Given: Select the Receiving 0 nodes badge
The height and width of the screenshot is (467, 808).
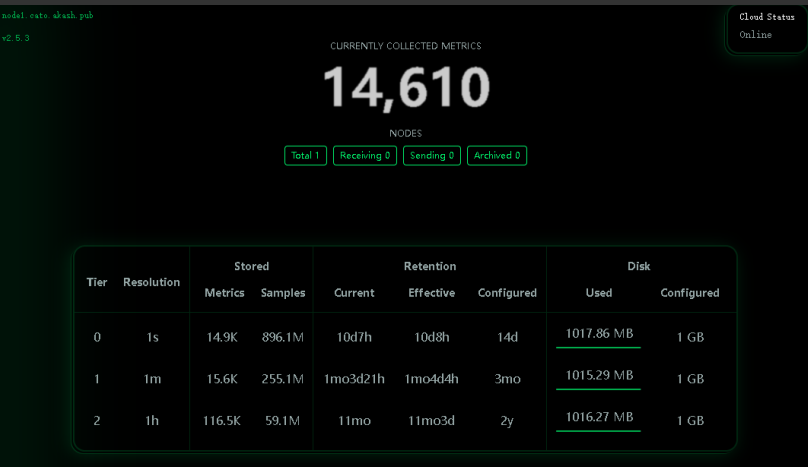Looking at the screenshot, I should 365,156.
